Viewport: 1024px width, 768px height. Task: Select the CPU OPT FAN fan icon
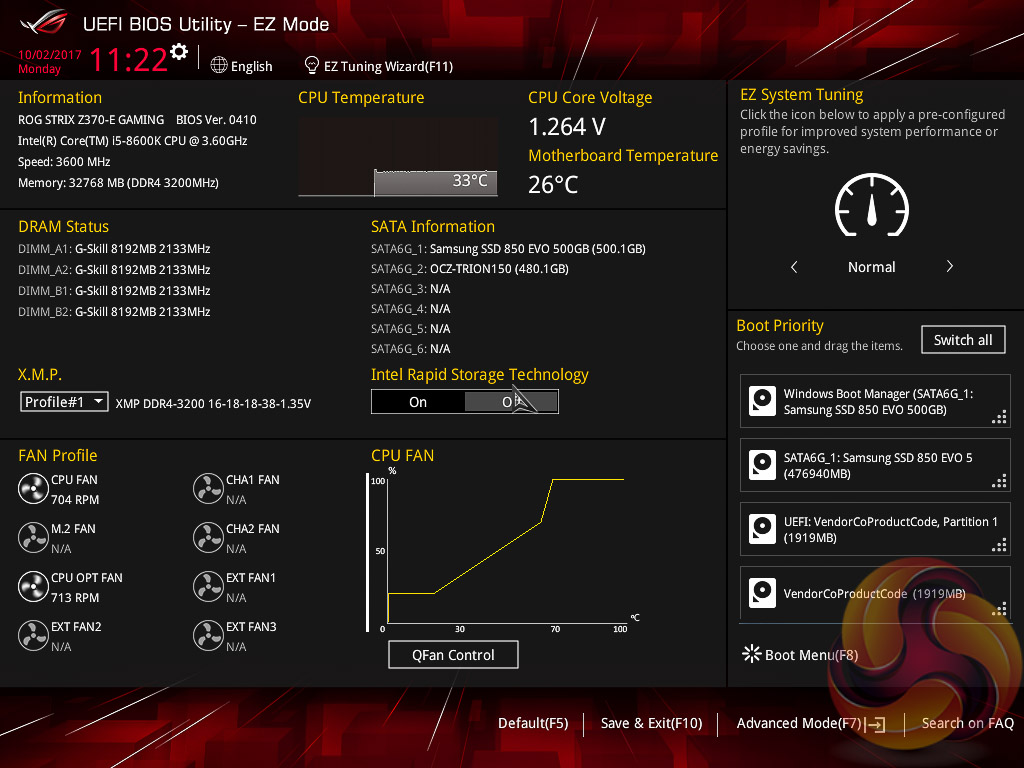[x=33, y=586]
